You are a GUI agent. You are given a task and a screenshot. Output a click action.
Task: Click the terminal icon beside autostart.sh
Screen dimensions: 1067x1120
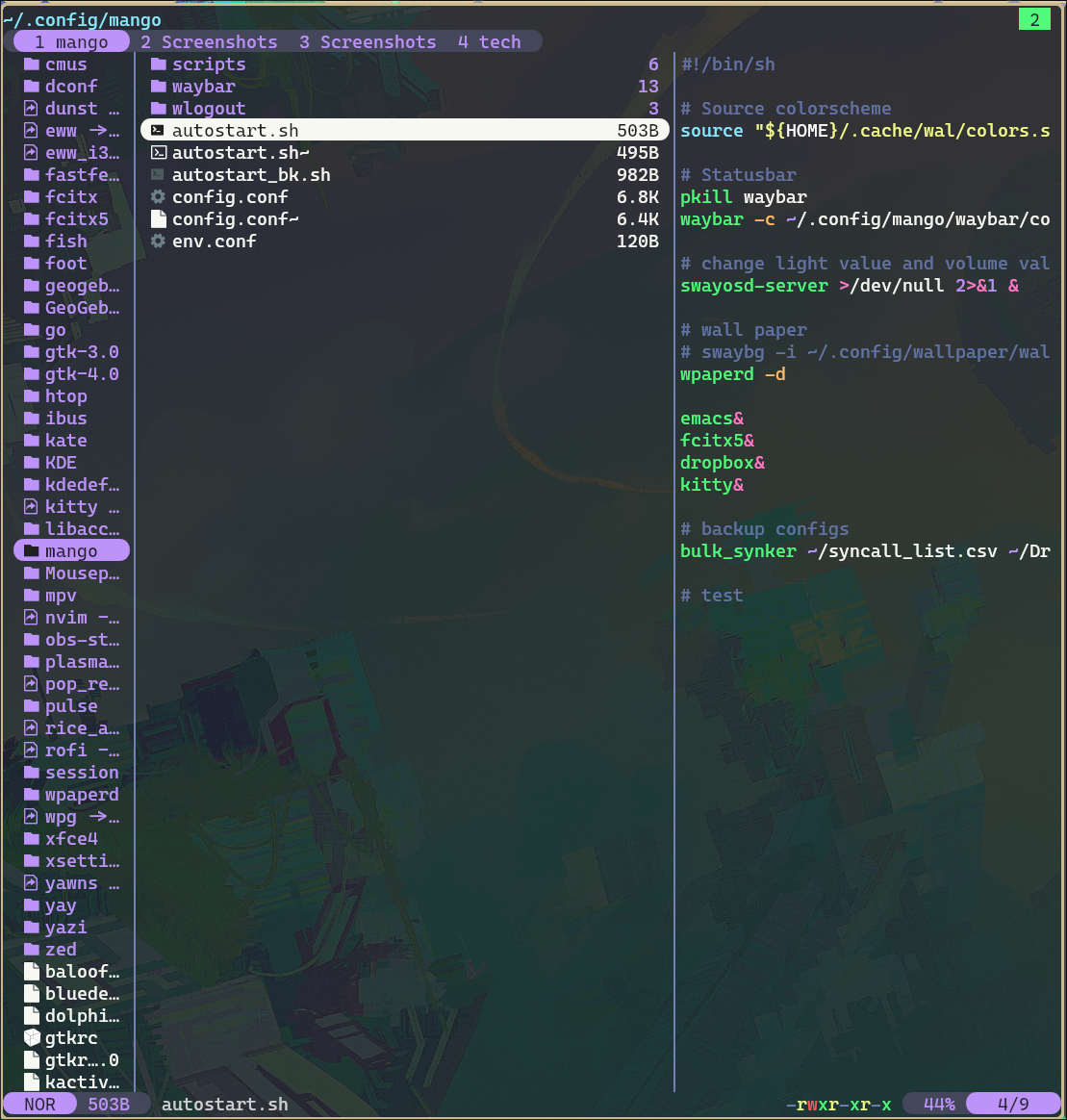tap(159, 131)
